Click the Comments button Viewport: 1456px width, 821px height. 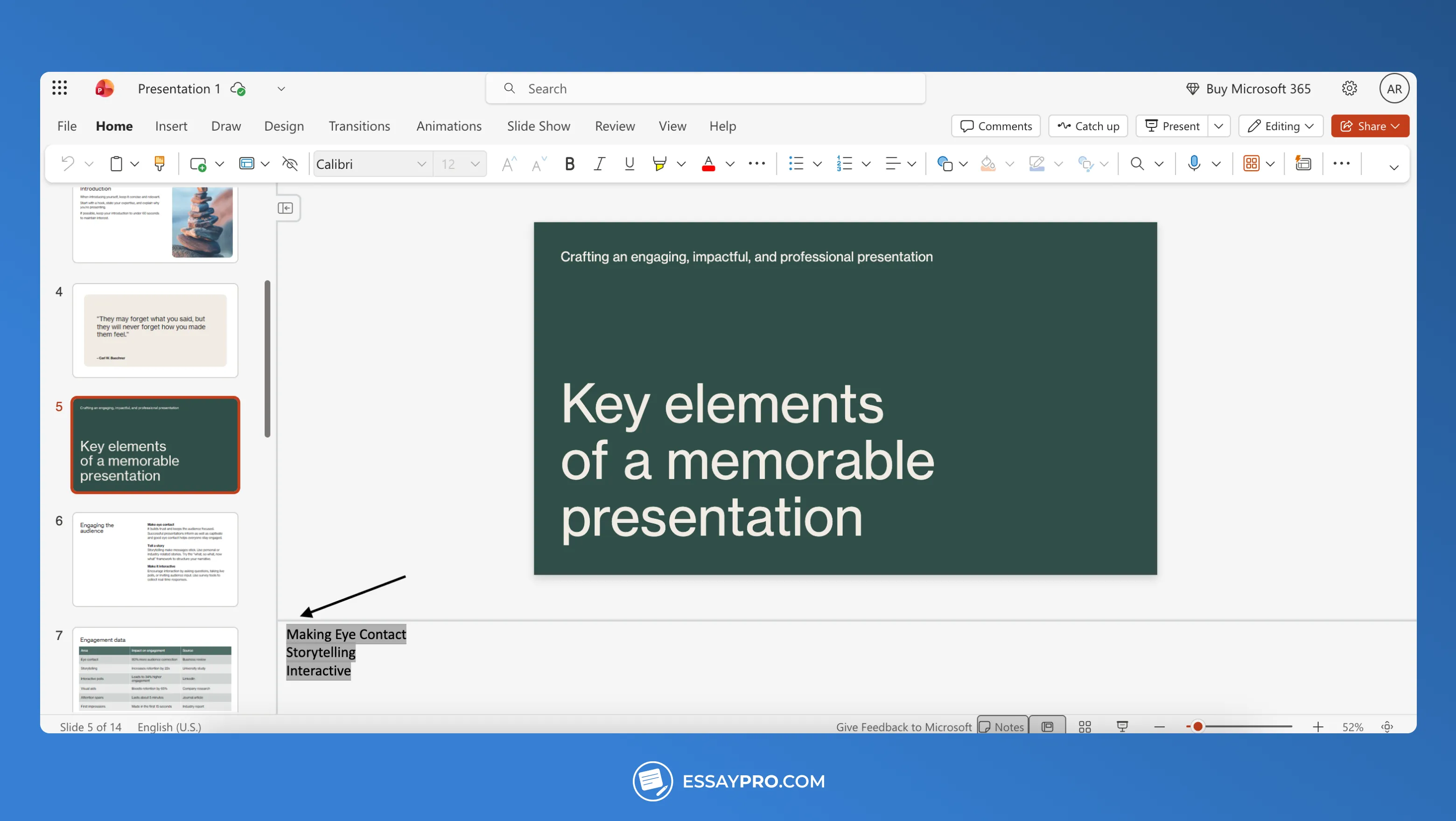tap(996, 126)
